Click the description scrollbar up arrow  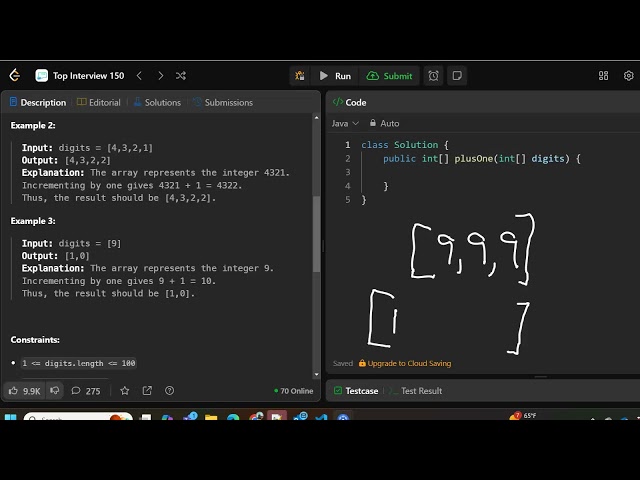click(x=316, y=118)
